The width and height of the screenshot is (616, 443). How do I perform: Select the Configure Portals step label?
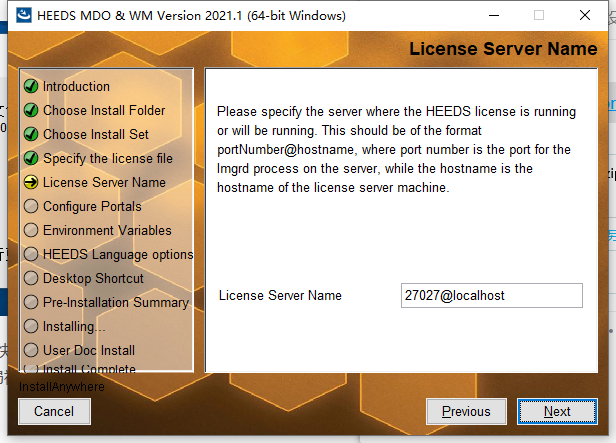coord(92,207)
